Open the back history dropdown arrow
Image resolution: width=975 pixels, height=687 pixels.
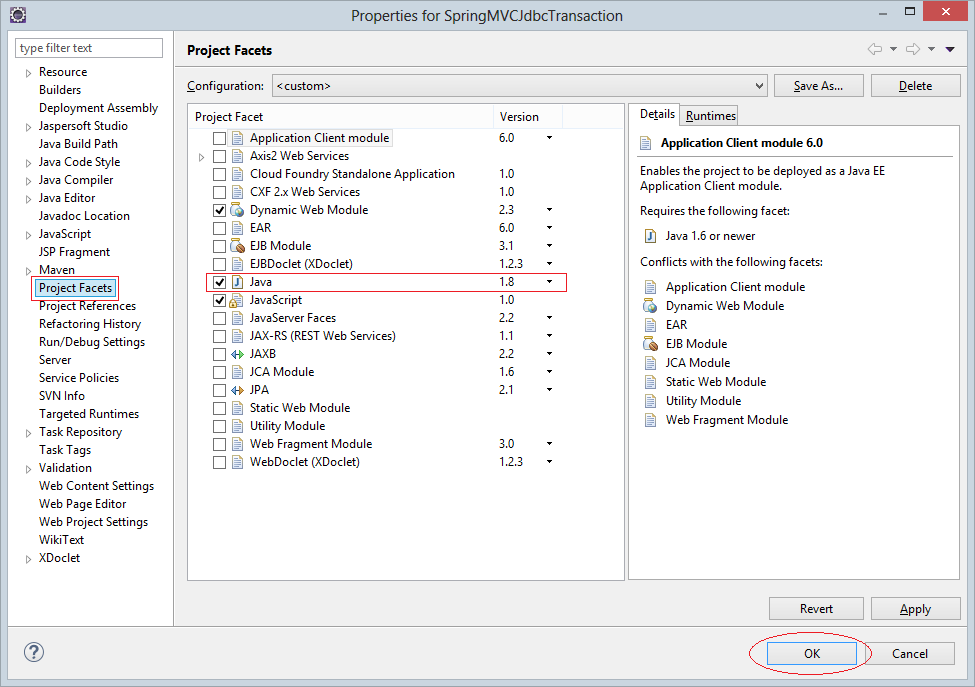click(894, 49)
